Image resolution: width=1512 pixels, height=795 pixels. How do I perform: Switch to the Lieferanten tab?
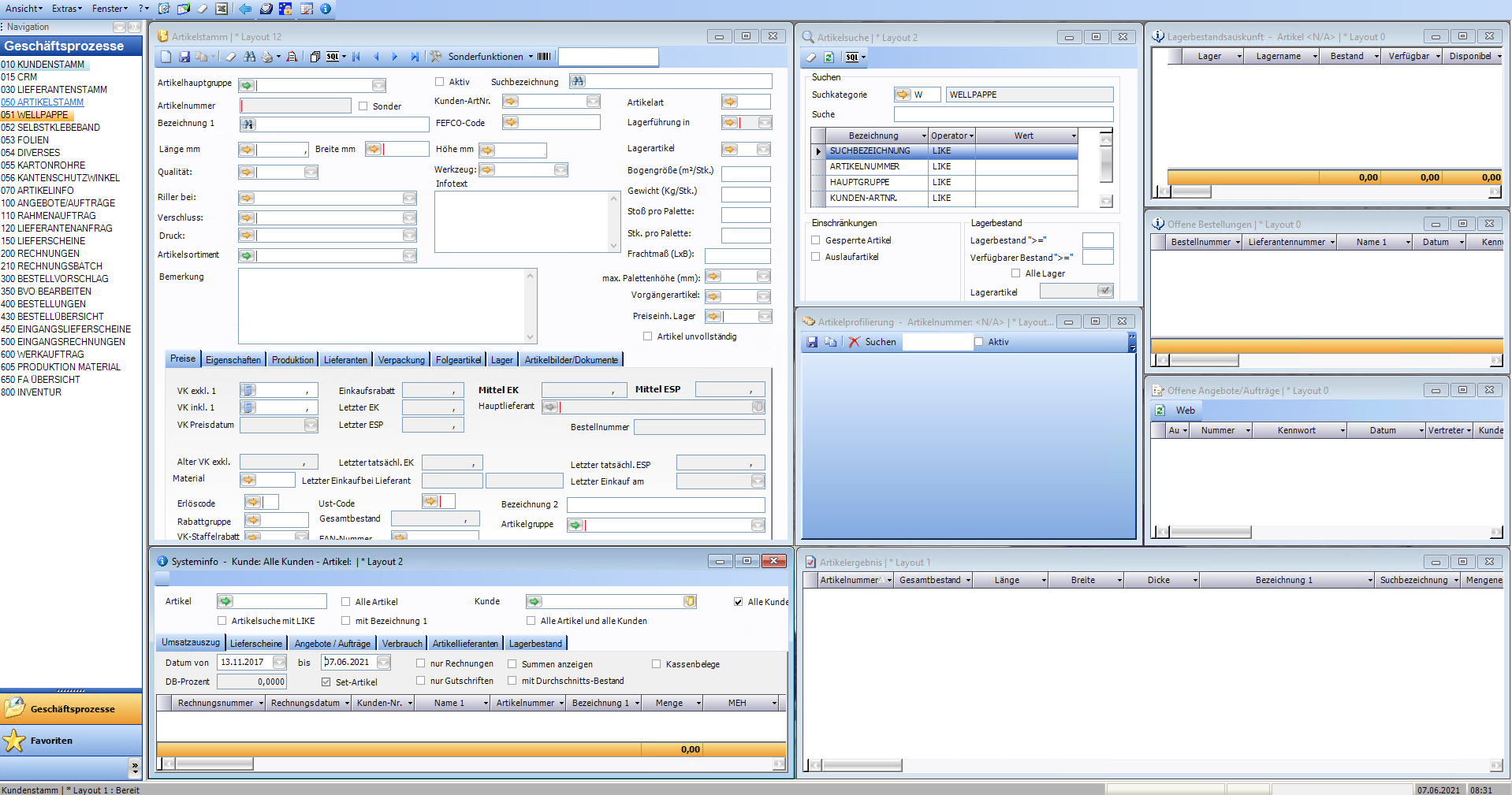coord(345,360)
